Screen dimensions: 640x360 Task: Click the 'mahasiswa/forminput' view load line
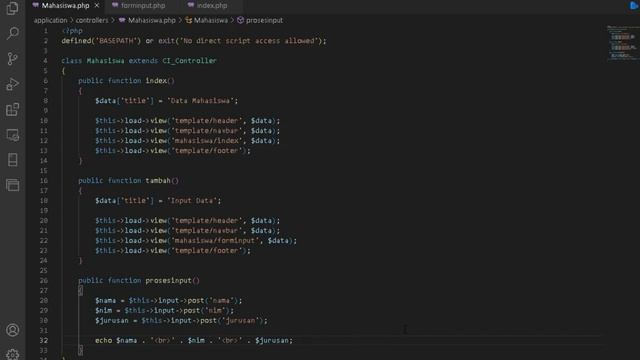pos(196,241)
